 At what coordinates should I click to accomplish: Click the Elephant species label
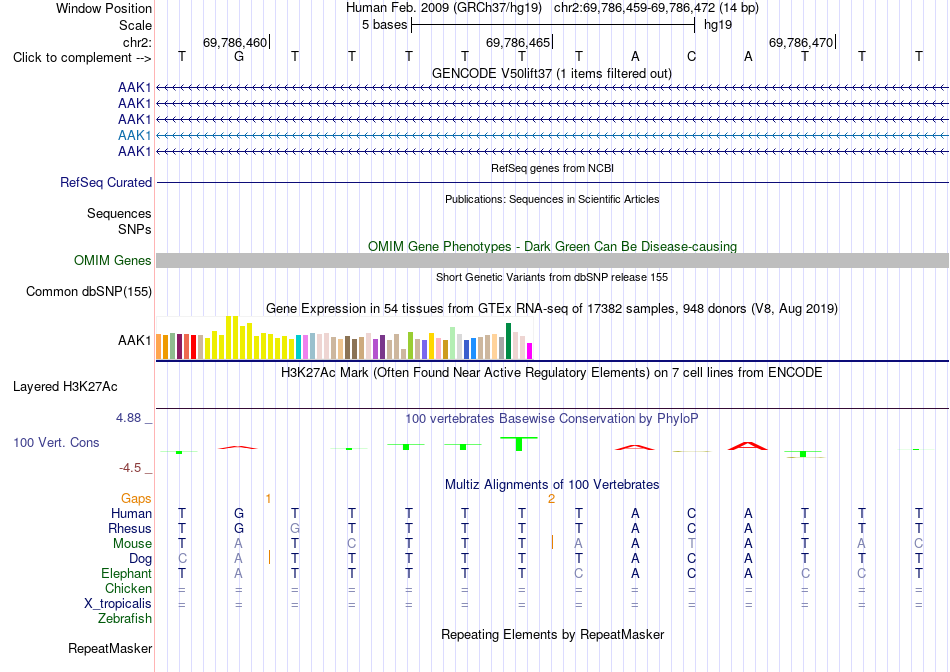(x=126, y=573)
